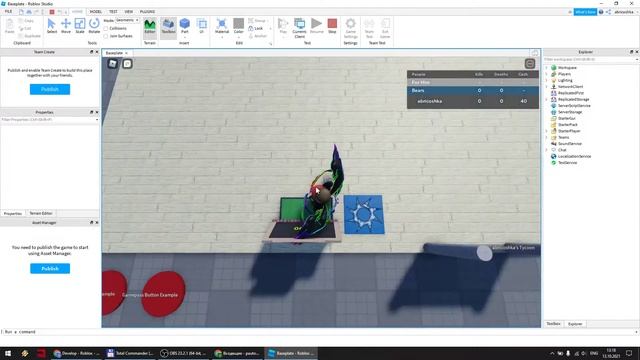Viewport: 640px width, 360px height.
Task: Open the FILE menu
Action: pyautogui.click(x=8, y=12)
